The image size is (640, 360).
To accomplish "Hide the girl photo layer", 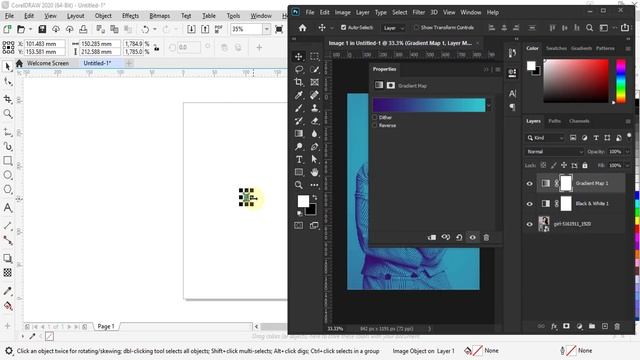I will pyautogui.click(x=529, y=224).
